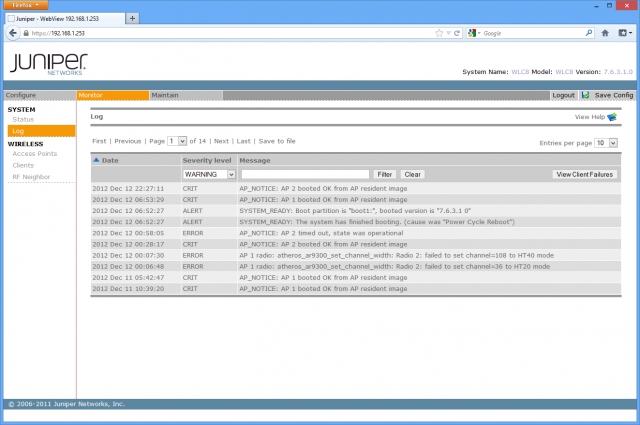The width and height of the screenshot is (640, 425).
Task: Click the search magnifier icon
Action: [589, 33]
